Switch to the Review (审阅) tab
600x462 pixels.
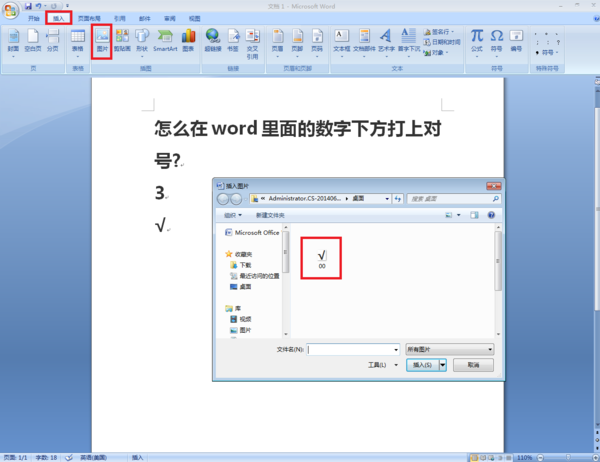pos(170,18)
